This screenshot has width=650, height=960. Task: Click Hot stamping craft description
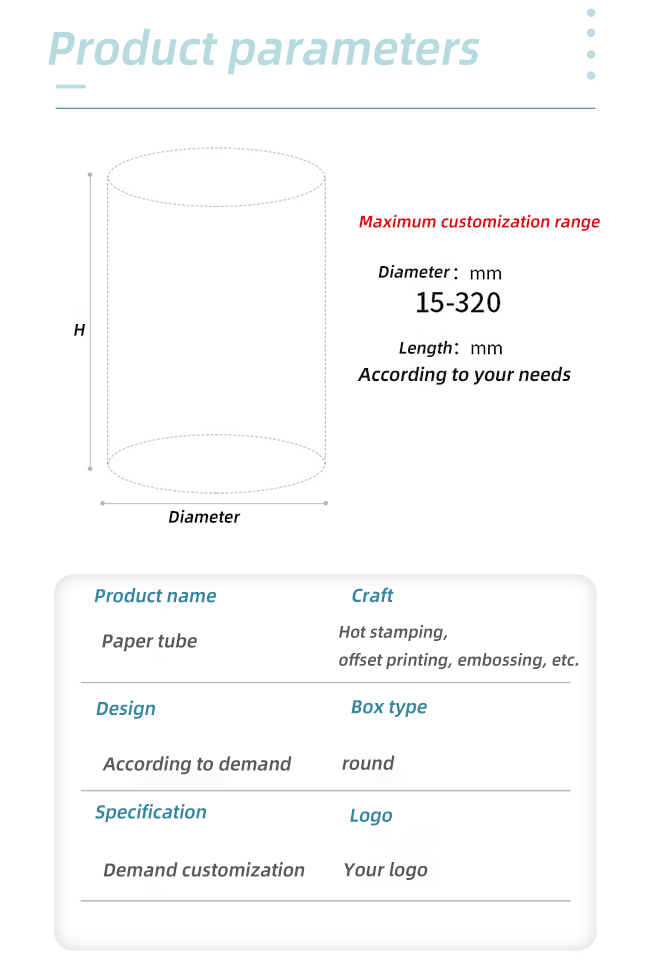[458, 645]
